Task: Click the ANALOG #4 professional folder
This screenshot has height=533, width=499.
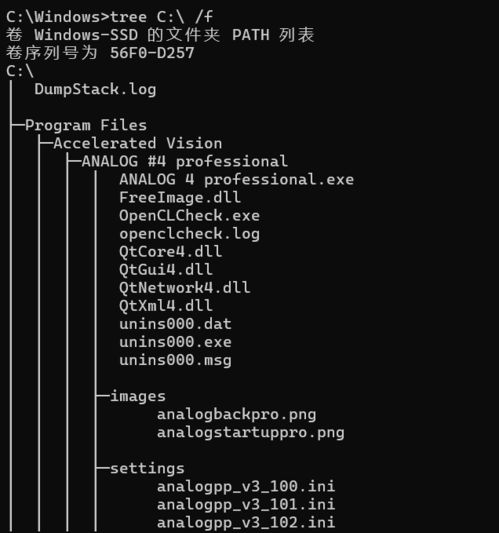Action: pyautogui.click(x=185, y=161)
